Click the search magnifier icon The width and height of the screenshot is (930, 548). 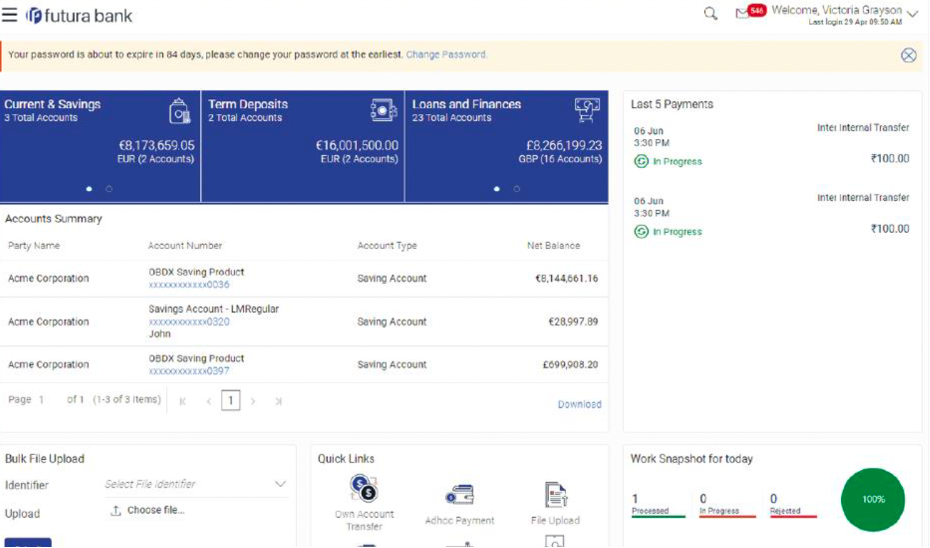coord(710,14)
